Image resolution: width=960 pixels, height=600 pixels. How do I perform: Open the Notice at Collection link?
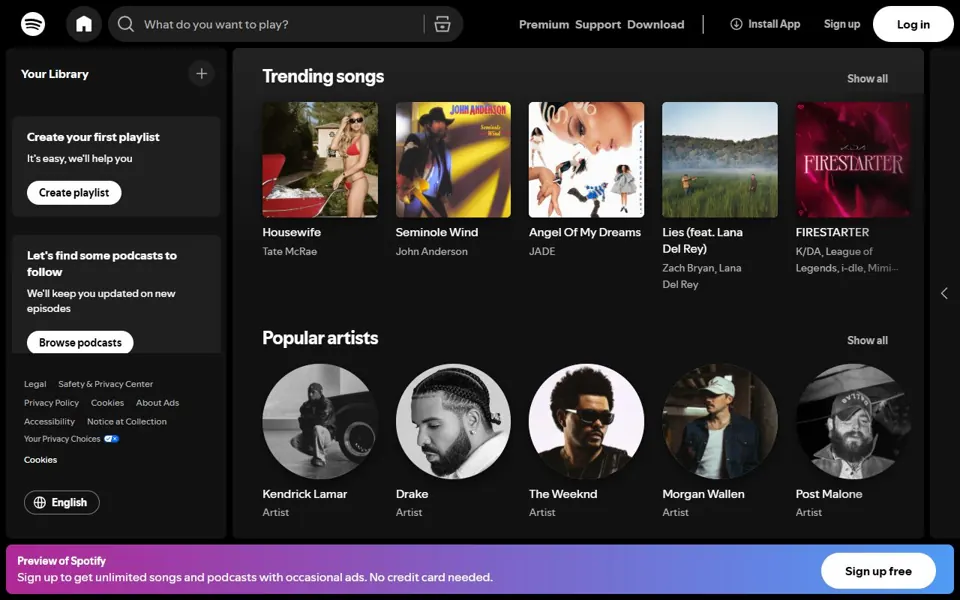click(127, 422)
